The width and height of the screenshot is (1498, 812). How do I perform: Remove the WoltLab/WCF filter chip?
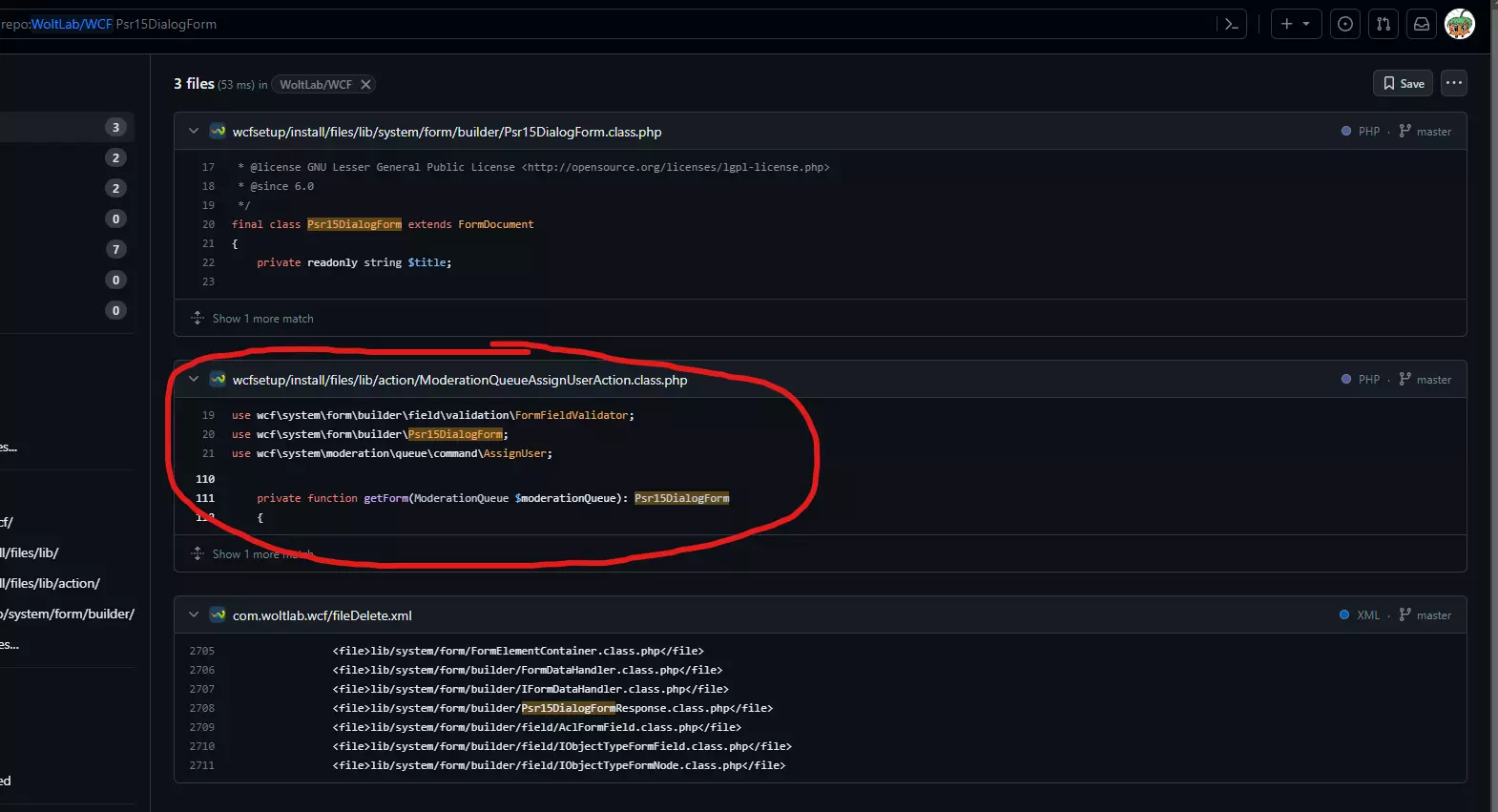coord(365,84)
